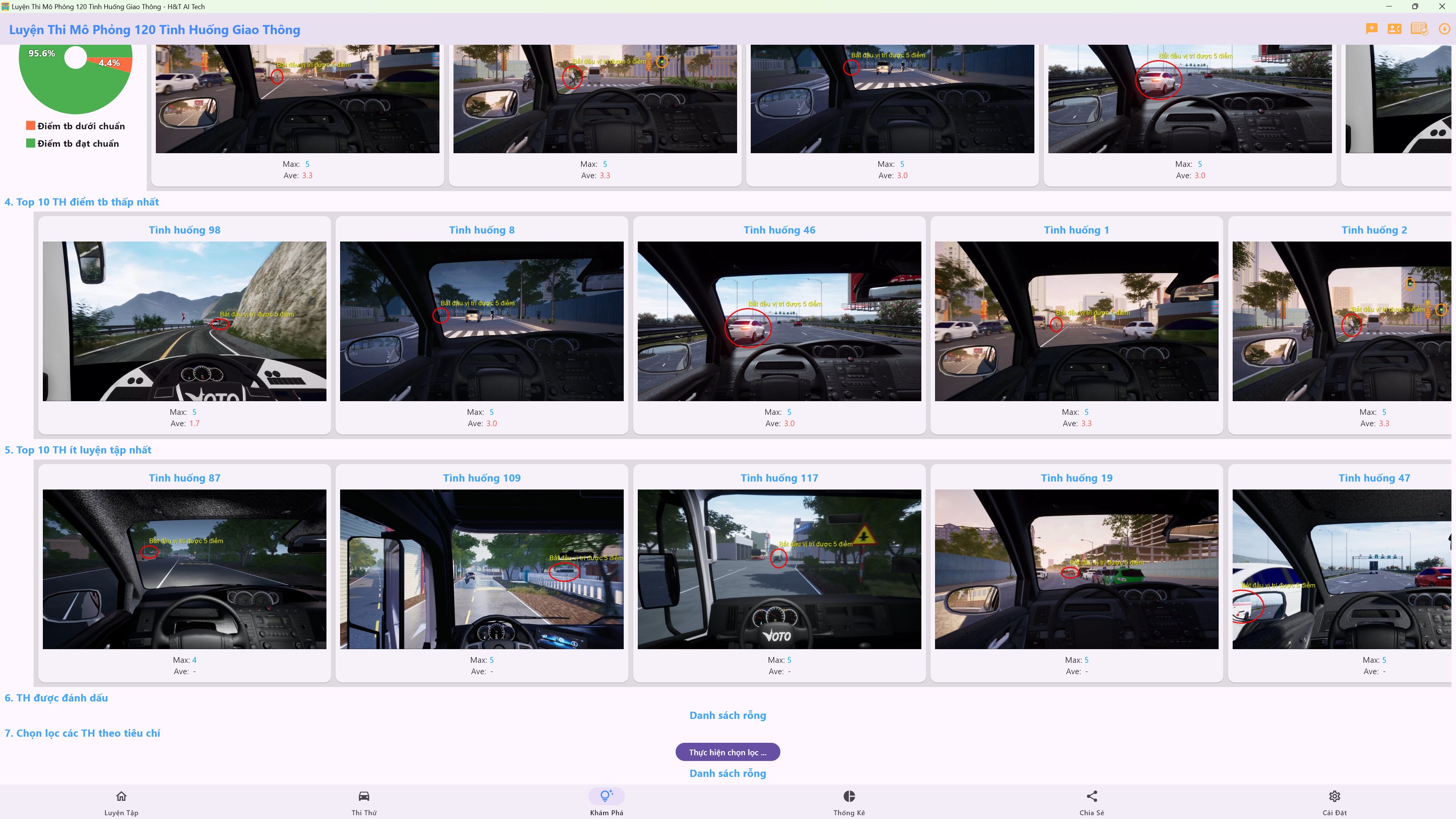This screenshot has width=1456, height=819.
Task: Go to the Luyện Tập tab
Action: click(121, 802)
